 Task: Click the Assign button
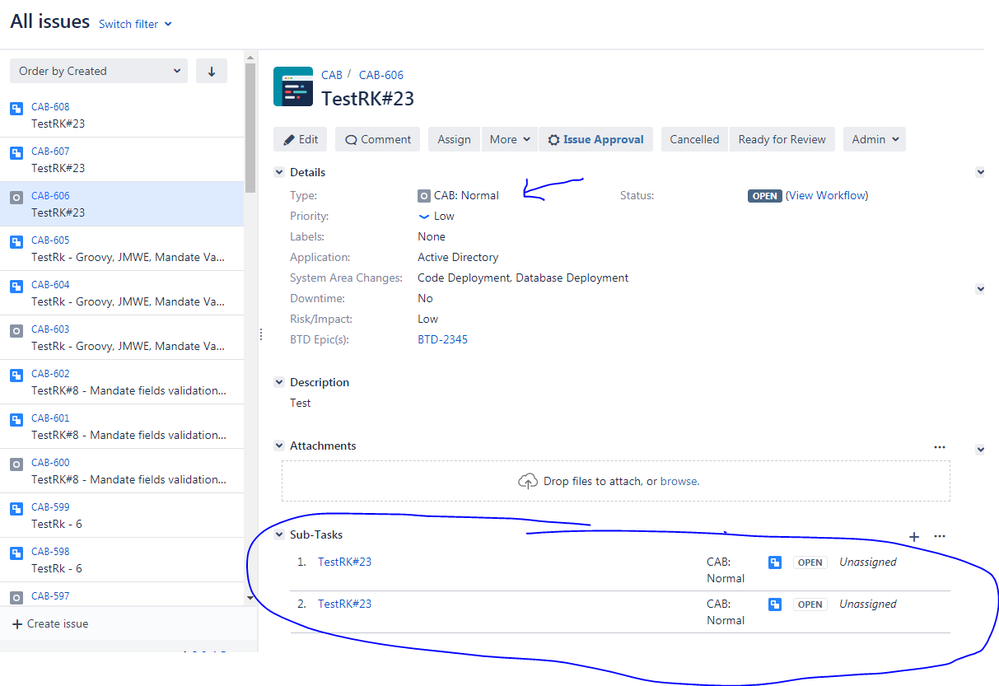454,139
